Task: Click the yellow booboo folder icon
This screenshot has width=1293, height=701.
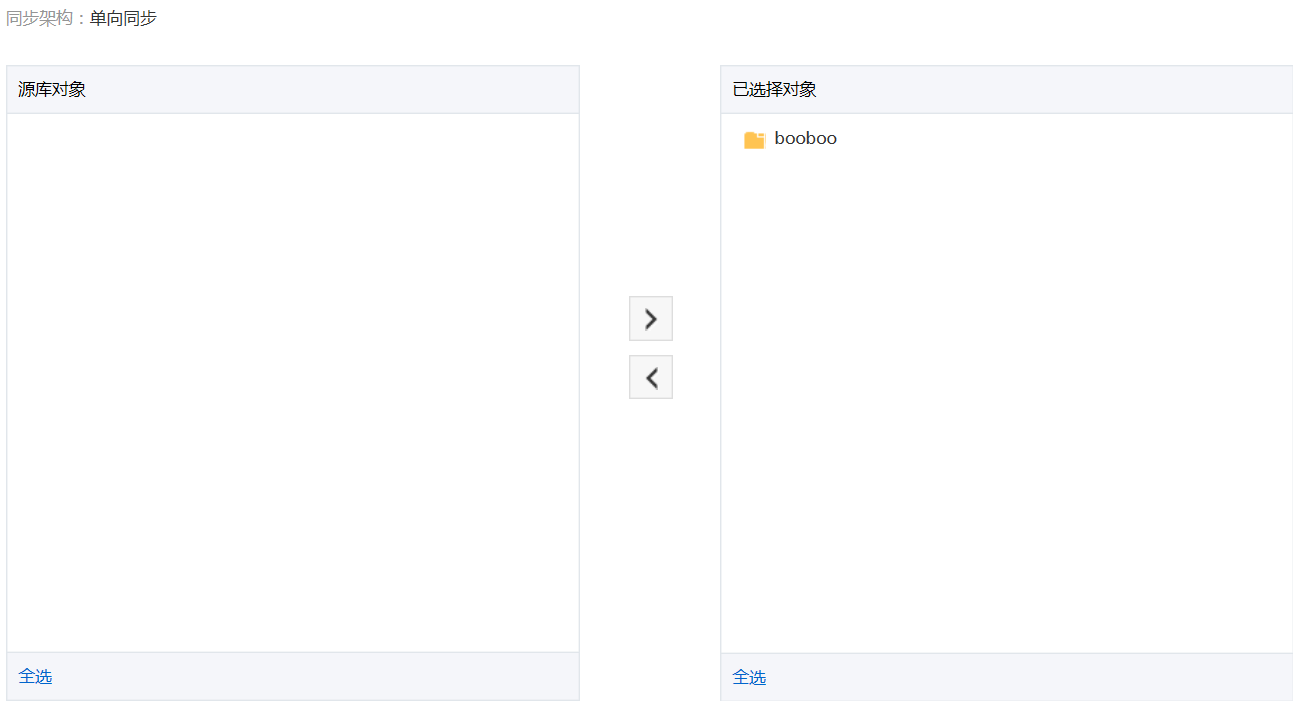Action: coord(754,140)
